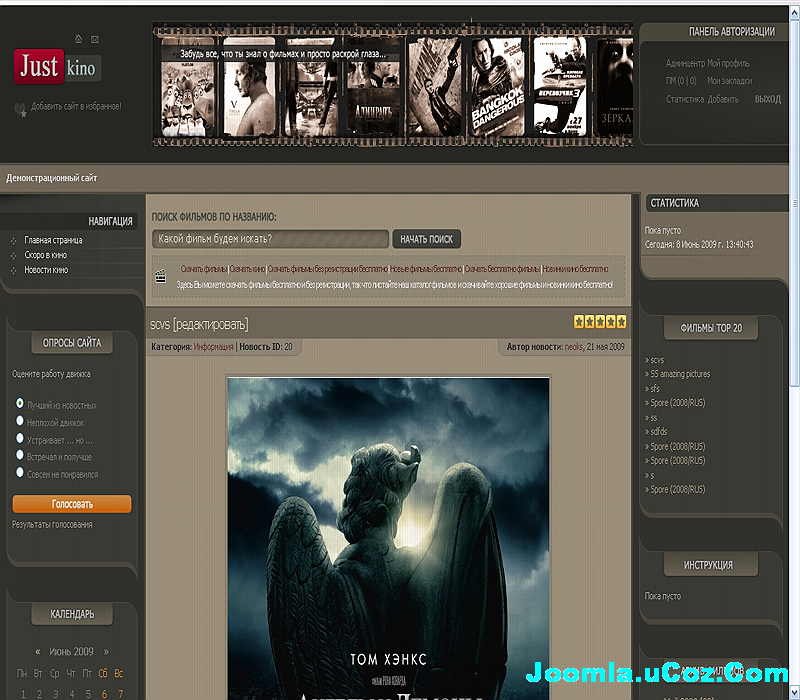
Task: Click the "[редактировать]" edit link
Action: pos(211,324)
